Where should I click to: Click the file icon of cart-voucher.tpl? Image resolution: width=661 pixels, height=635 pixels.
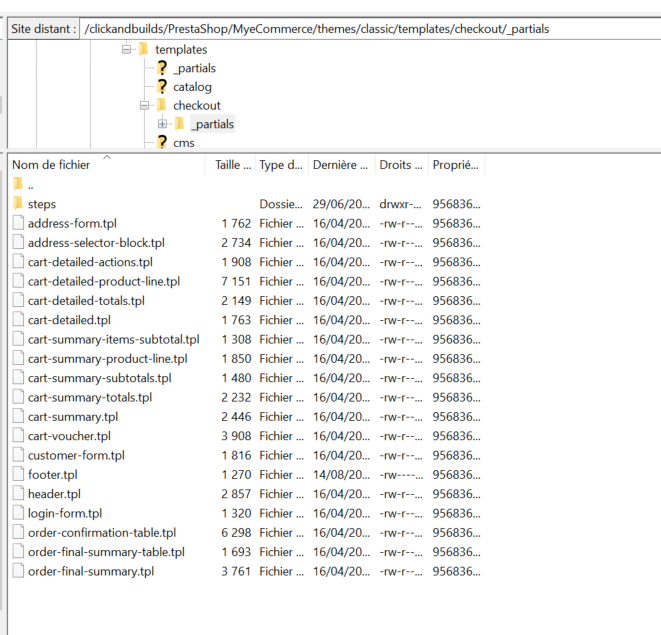point(18,436)
